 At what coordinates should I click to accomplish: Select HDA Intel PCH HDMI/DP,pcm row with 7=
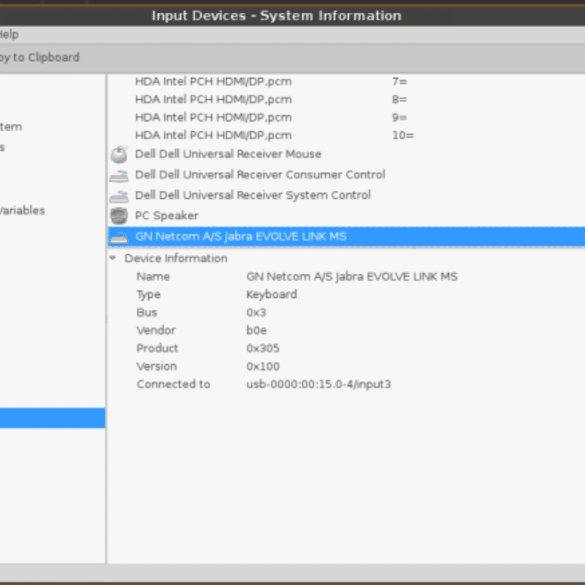[x=347, y=81]
